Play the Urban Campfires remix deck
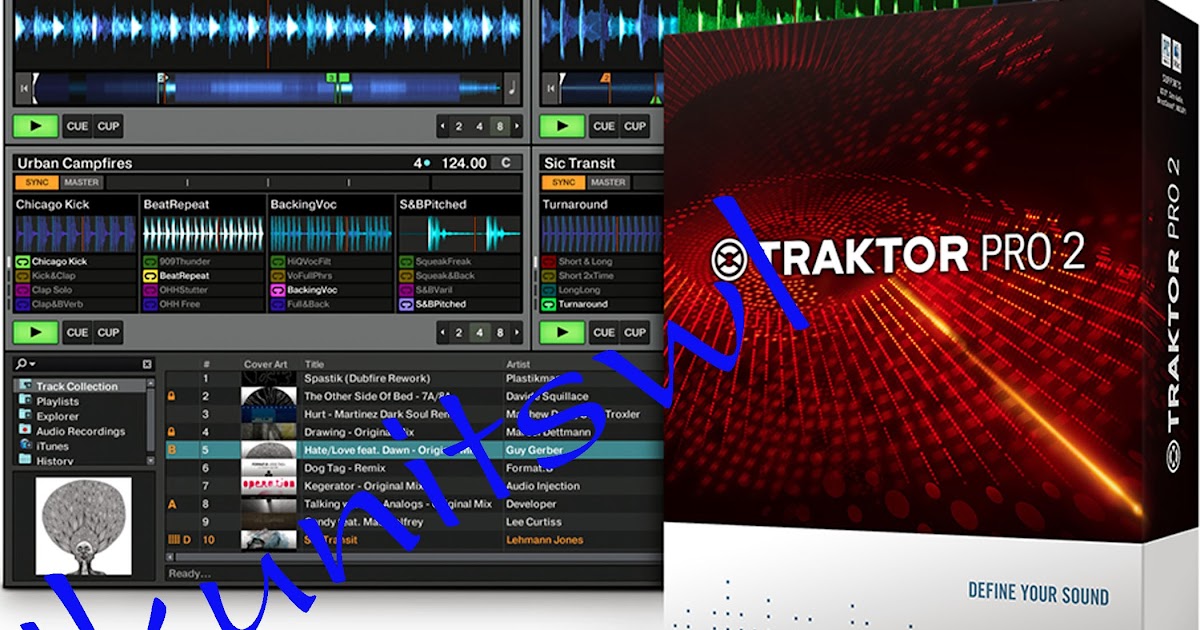1200x630 pixels. pyautogui.click(x=36, y=333)
